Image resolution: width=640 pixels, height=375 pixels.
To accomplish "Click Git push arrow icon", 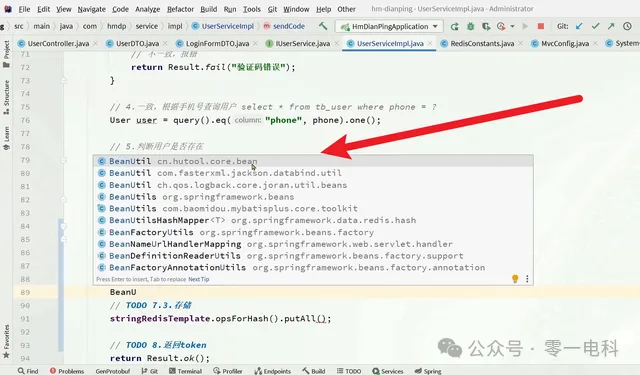I will 611,26.
